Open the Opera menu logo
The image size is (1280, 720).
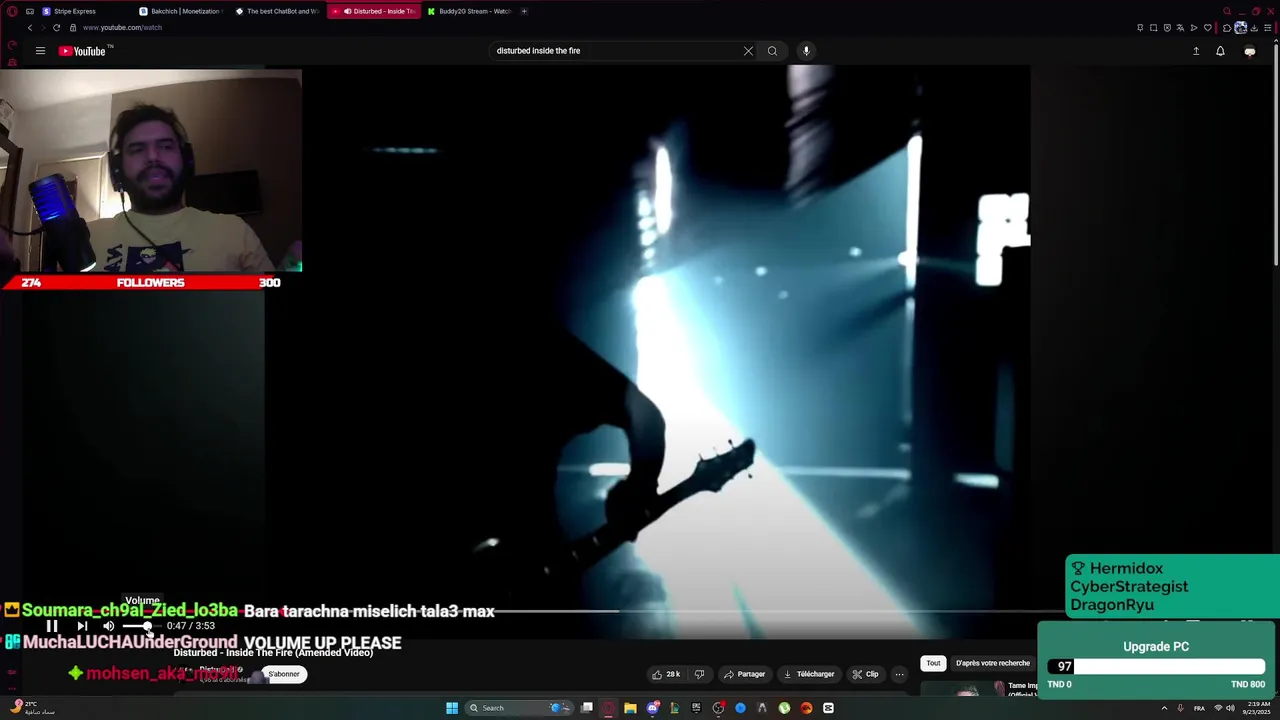tap(12, 11)
